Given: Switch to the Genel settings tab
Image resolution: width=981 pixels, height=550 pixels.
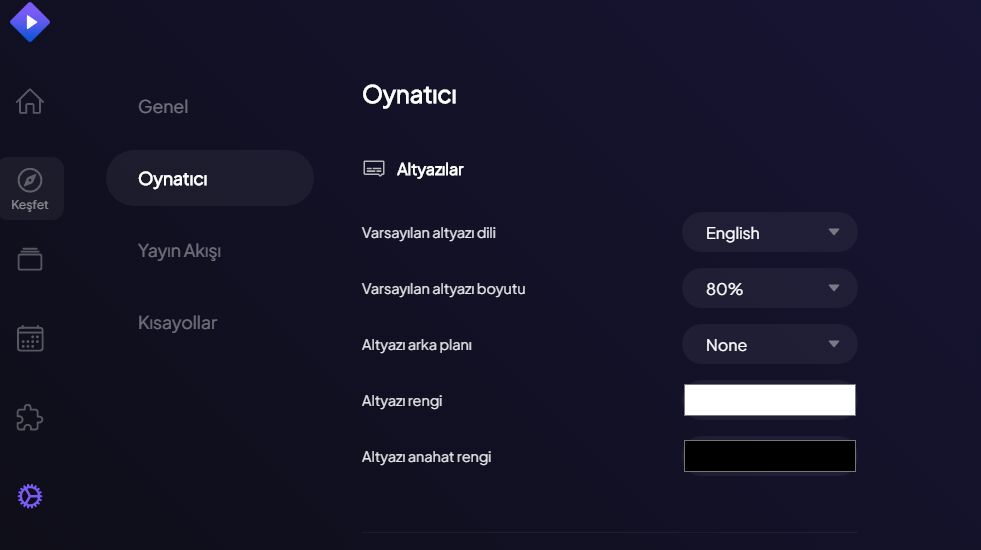Looking at the screenshot, I should click(163, 107).
